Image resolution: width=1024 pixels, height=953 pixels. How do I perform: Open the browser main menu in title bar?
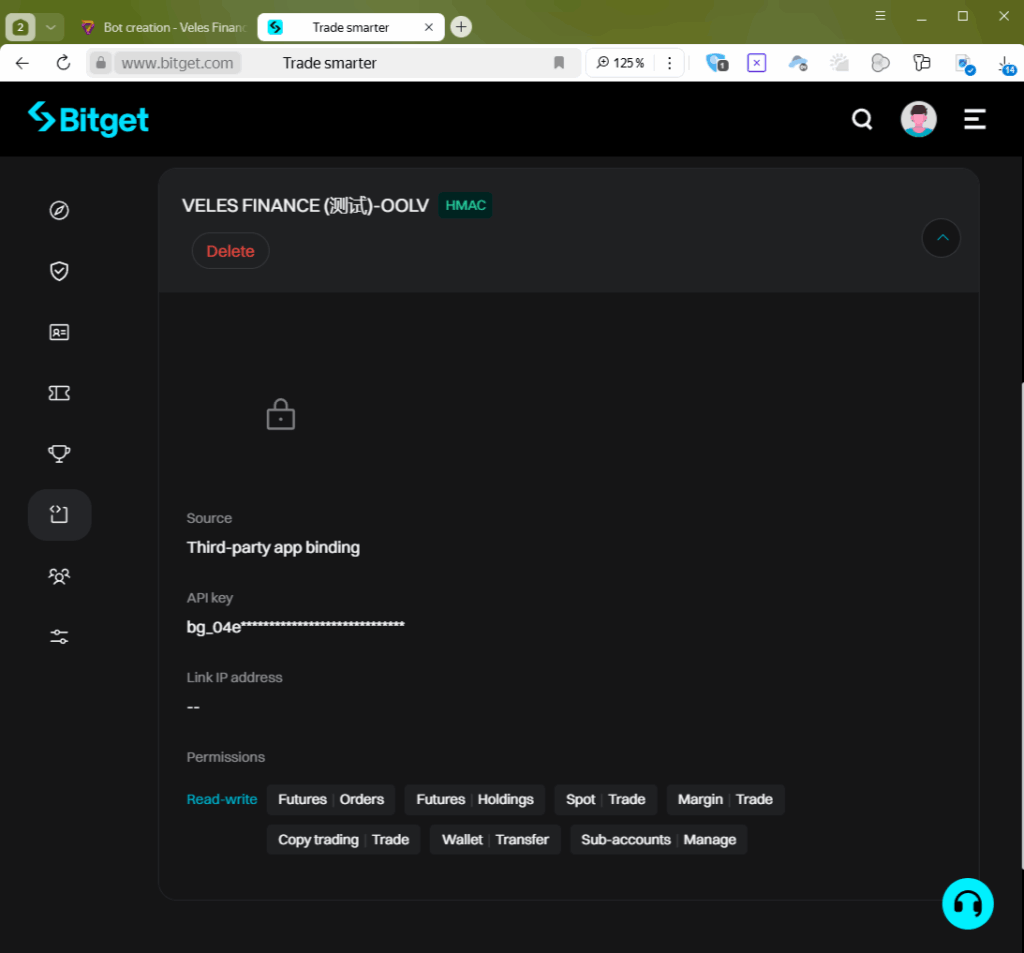coord(880,16)
